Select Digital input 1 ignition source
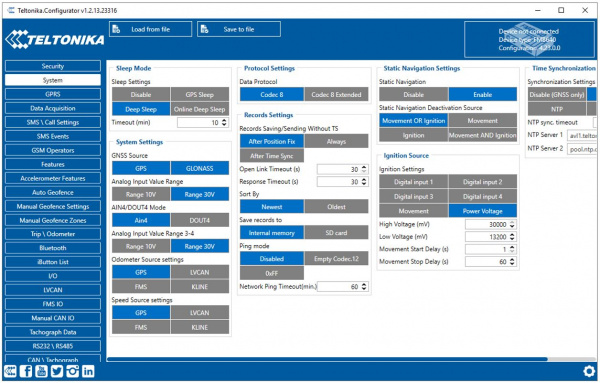600x383 pixels. (x=414, y=182)
